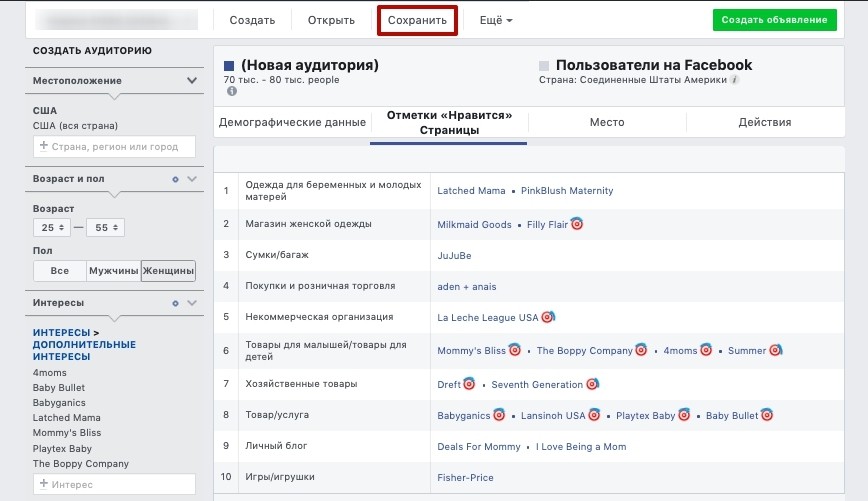Click target badge next to Baby Bullet link
868x501 pixels.
(767, 414)
